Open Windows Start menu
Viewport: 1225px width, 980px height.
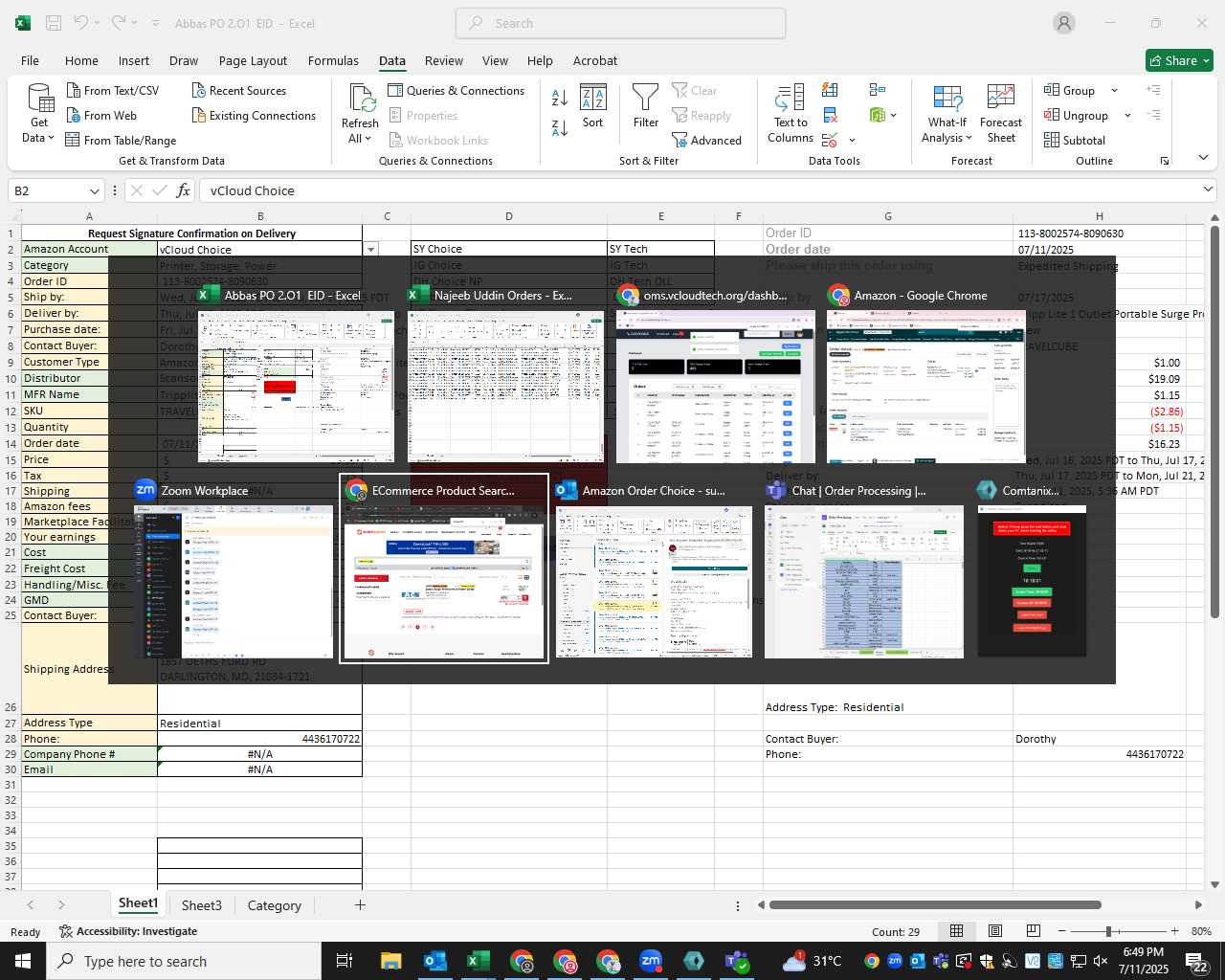point(23,961)
